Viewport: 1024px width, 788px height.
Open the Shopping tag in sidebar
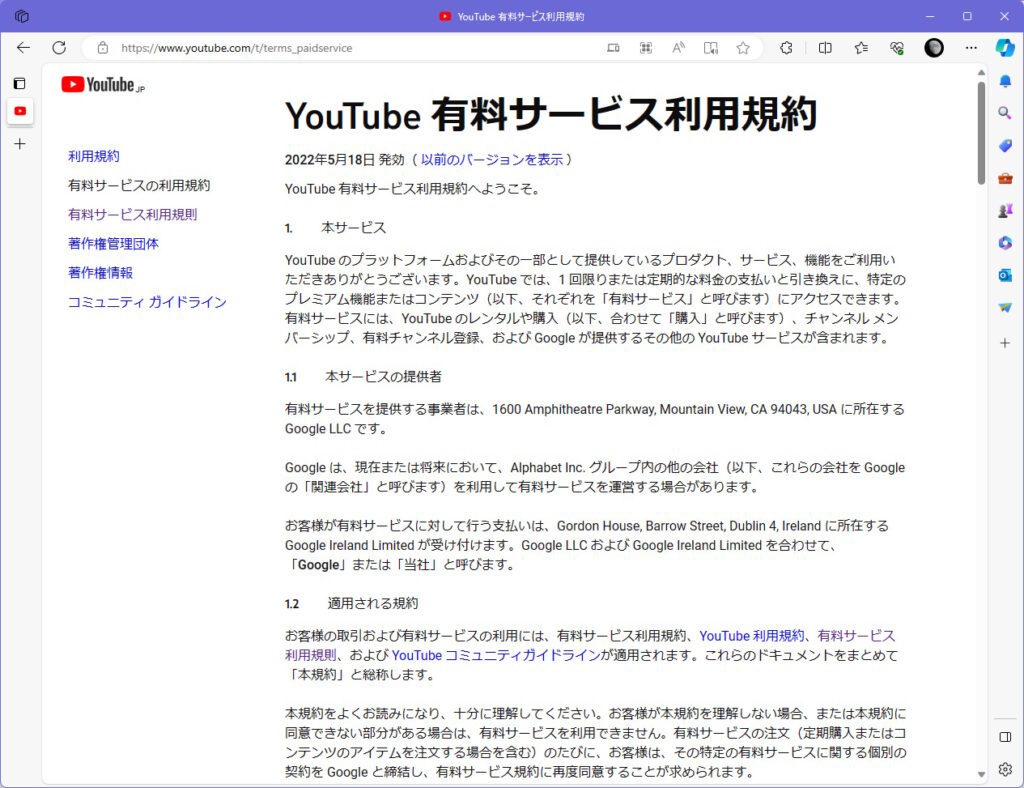coord(1005,145)
